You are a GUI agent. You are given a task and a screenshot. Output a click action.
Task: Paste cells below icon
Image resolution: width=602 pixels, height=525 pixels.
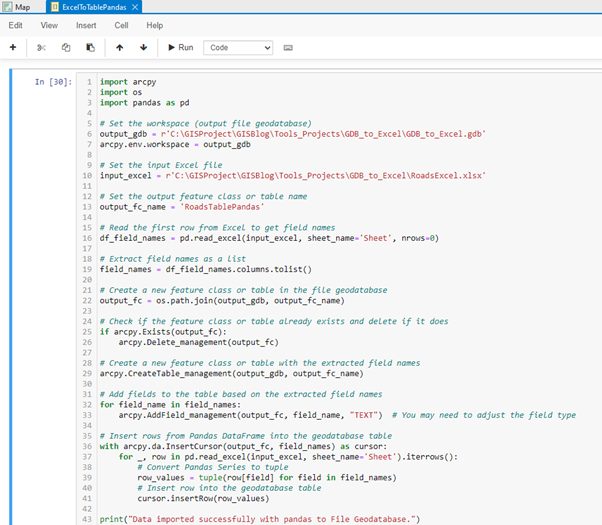[90, 48]
